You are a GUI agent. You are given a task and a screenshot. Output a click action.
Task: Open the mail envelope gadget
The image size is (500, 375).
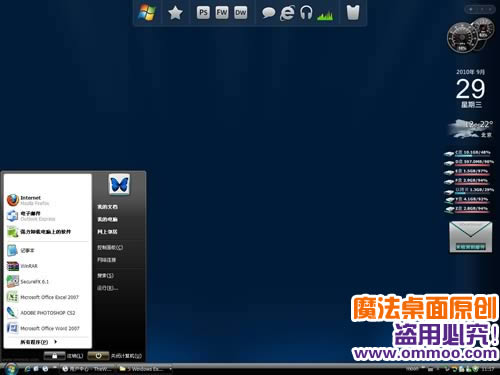click(x=470, y=237)
